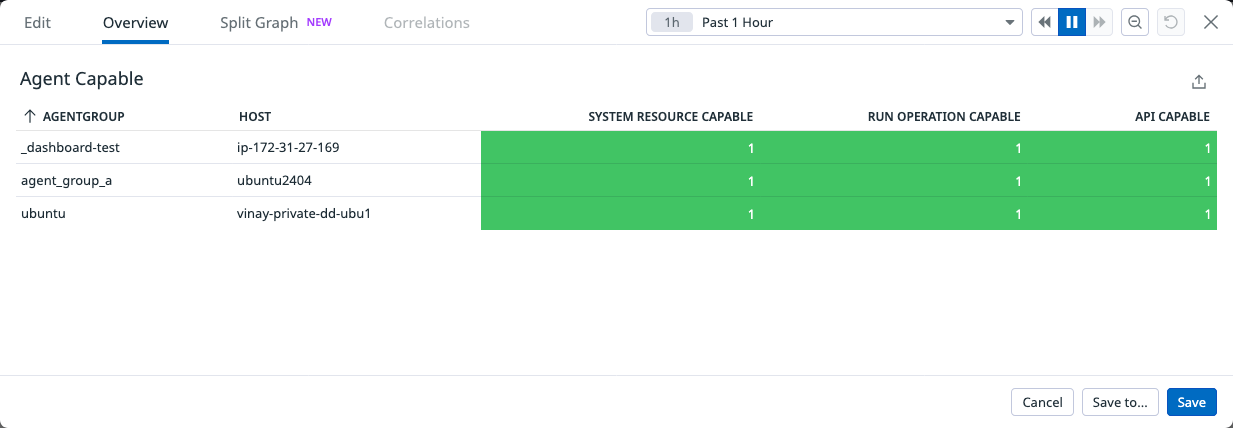Open the Split Graph tab

(259, 22)
